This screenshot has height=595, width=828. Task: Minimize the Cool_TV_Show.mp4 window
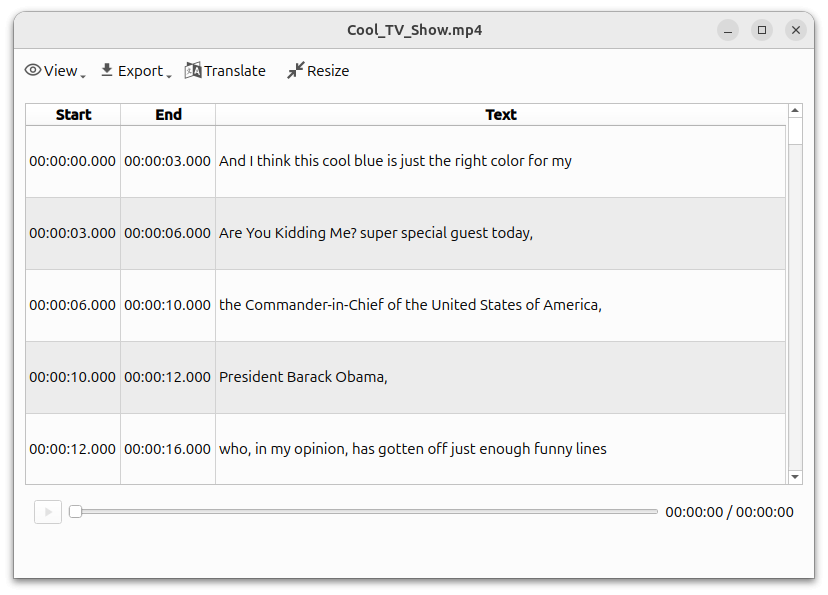[728, 30]
